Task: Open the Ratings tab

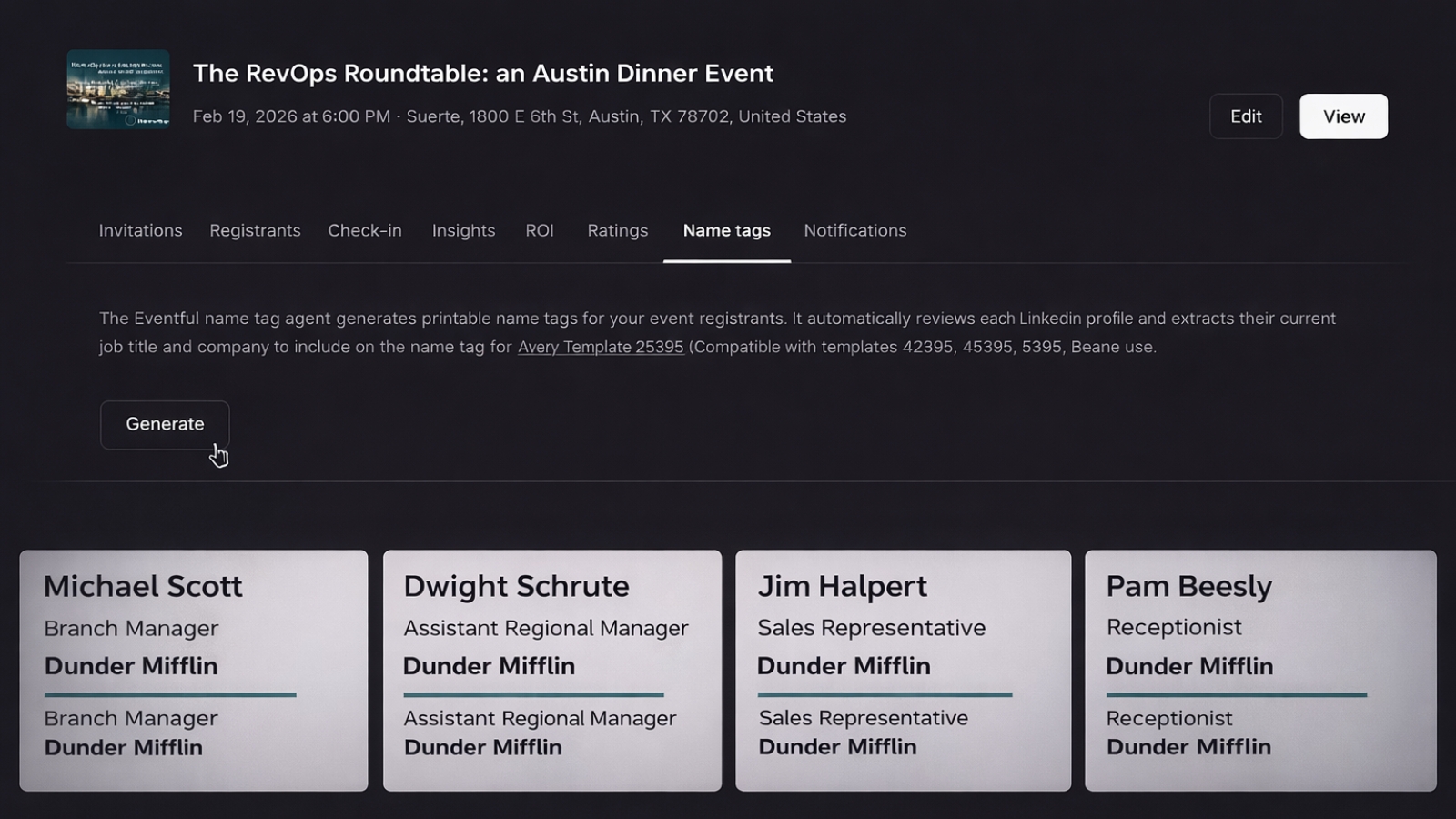Action: click(x=618, y=230)
